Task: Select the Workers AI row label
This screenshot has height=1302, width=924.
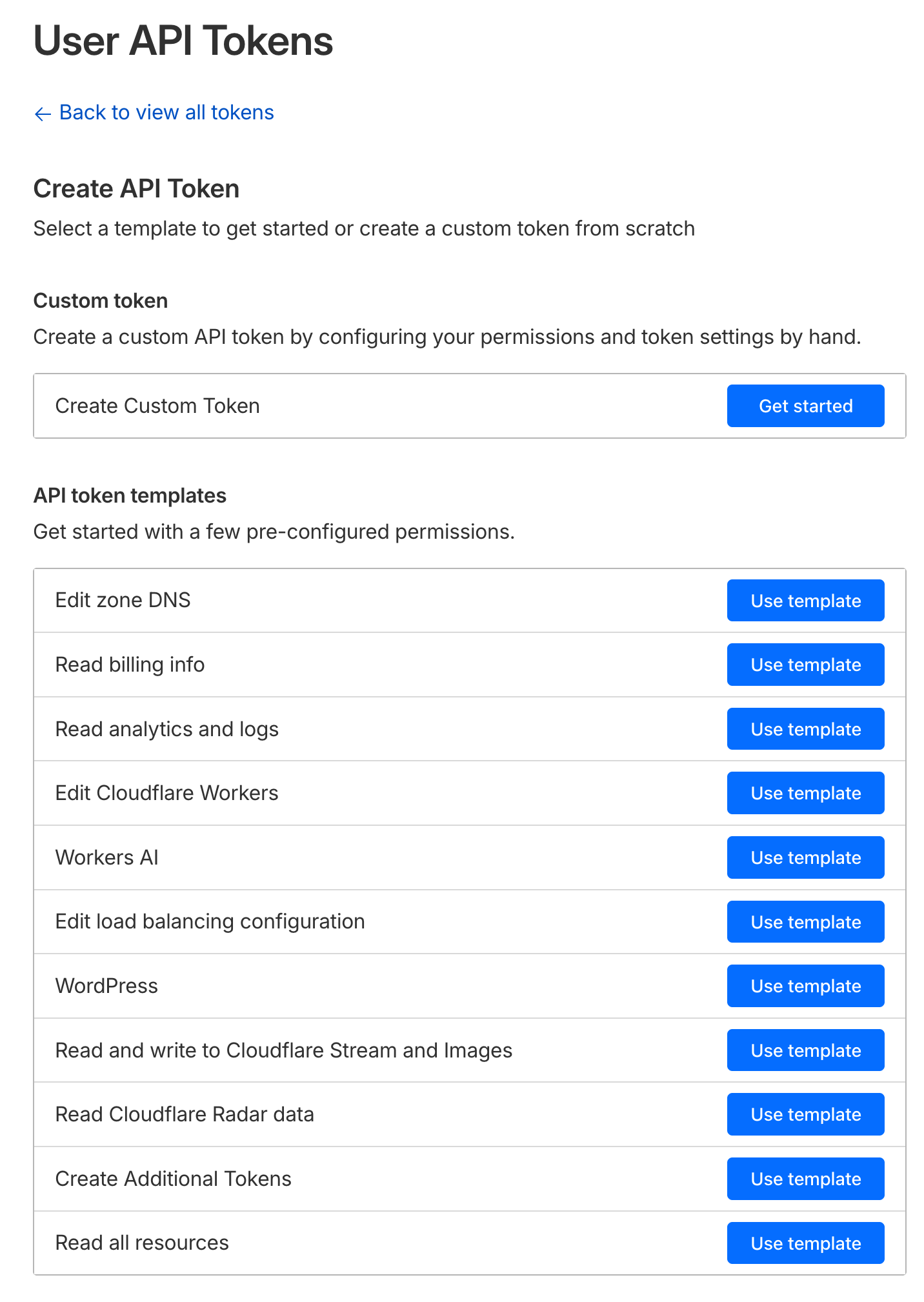Action: pos(106,857)
